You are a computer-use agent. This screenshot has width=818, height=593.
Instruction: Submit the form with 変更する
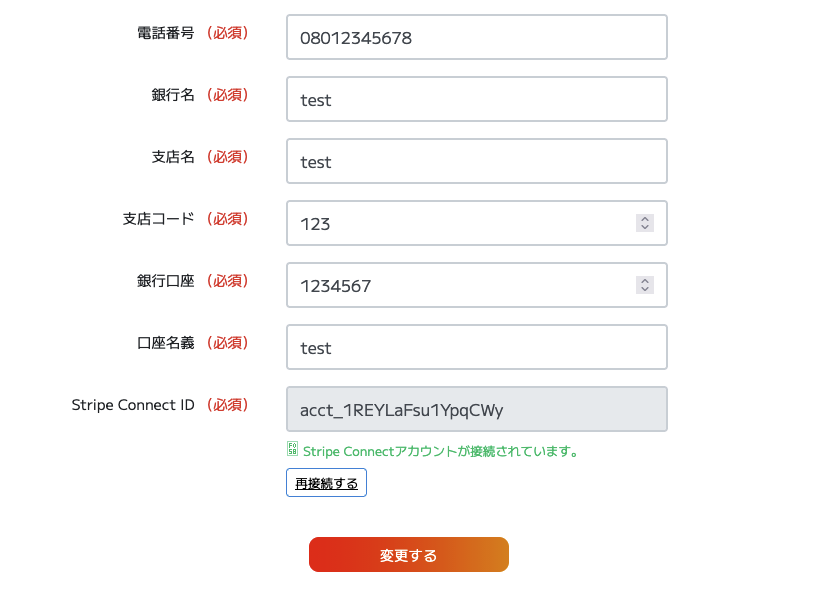[x=408, y=555]
